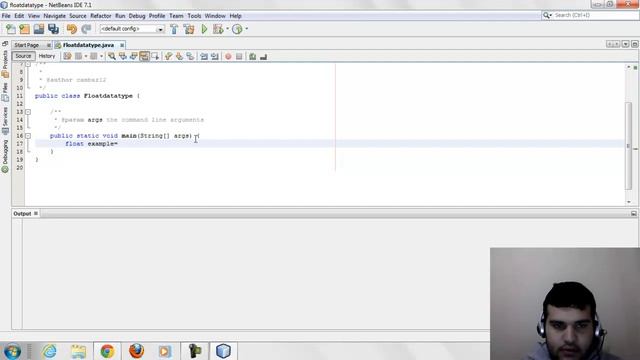Click the Undo arrow icon
Screen dimensions: 640x360
pos(72,29)
